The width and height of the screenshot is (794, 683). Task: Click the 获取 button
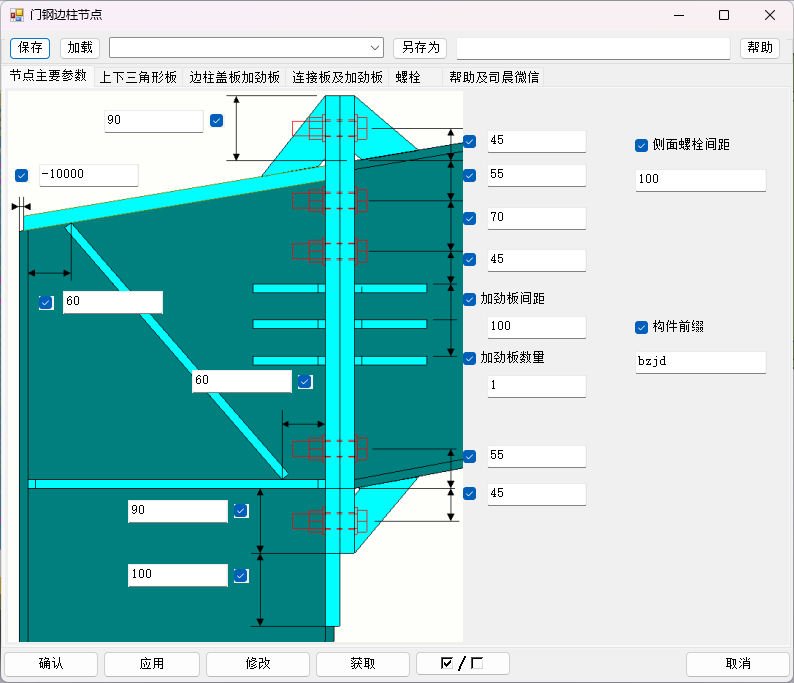[x=363, y=664]
